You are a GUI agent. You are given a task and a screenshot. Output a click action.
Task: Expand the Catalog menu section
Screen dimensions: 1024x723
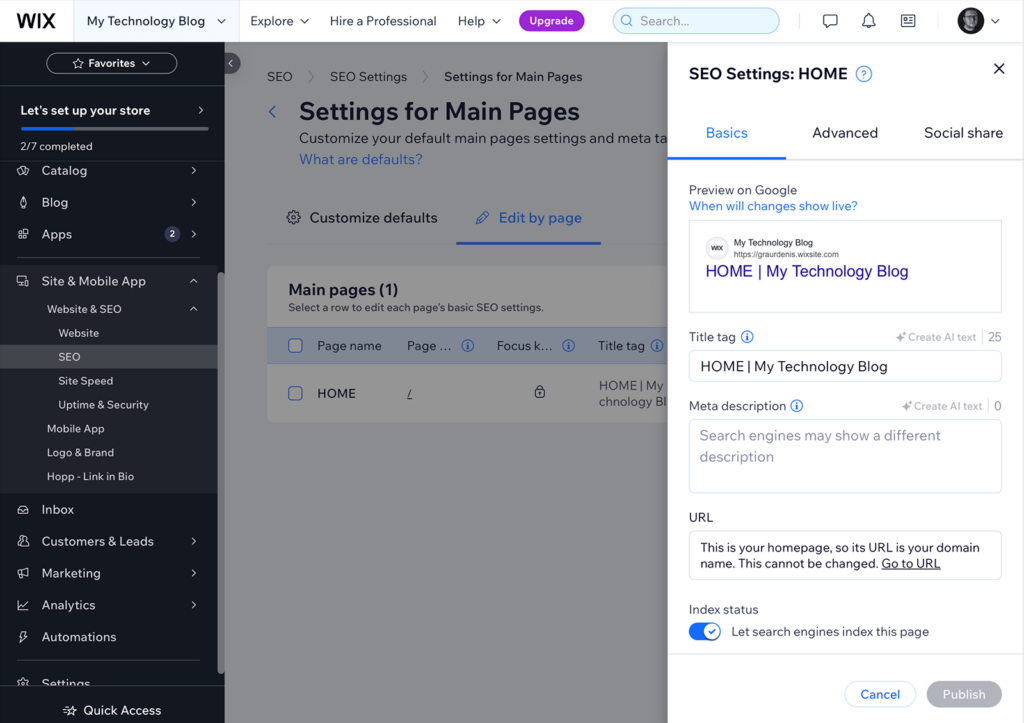point(193,170)
